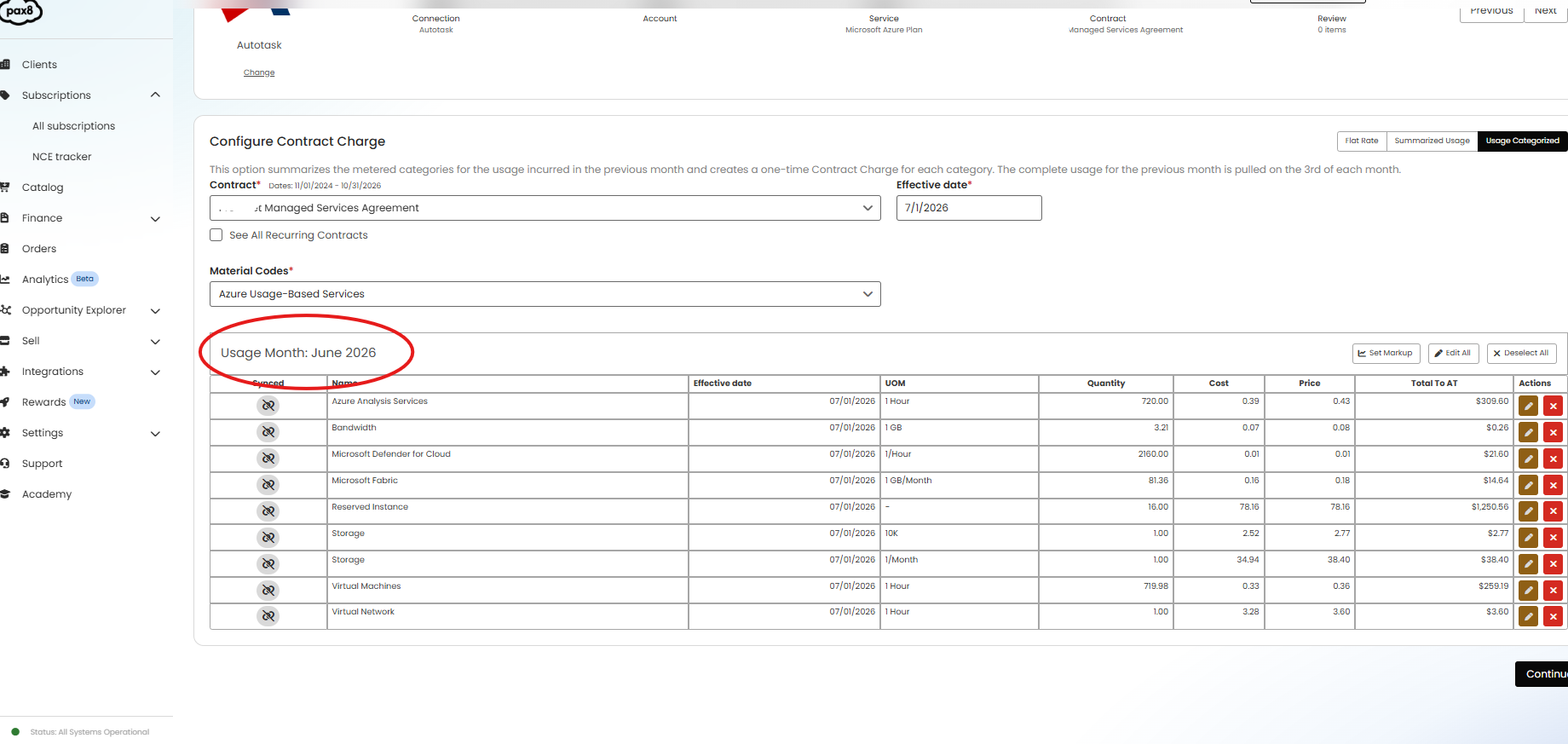
Task: Delete the Virtual Network row
Action: (1554, 617)
